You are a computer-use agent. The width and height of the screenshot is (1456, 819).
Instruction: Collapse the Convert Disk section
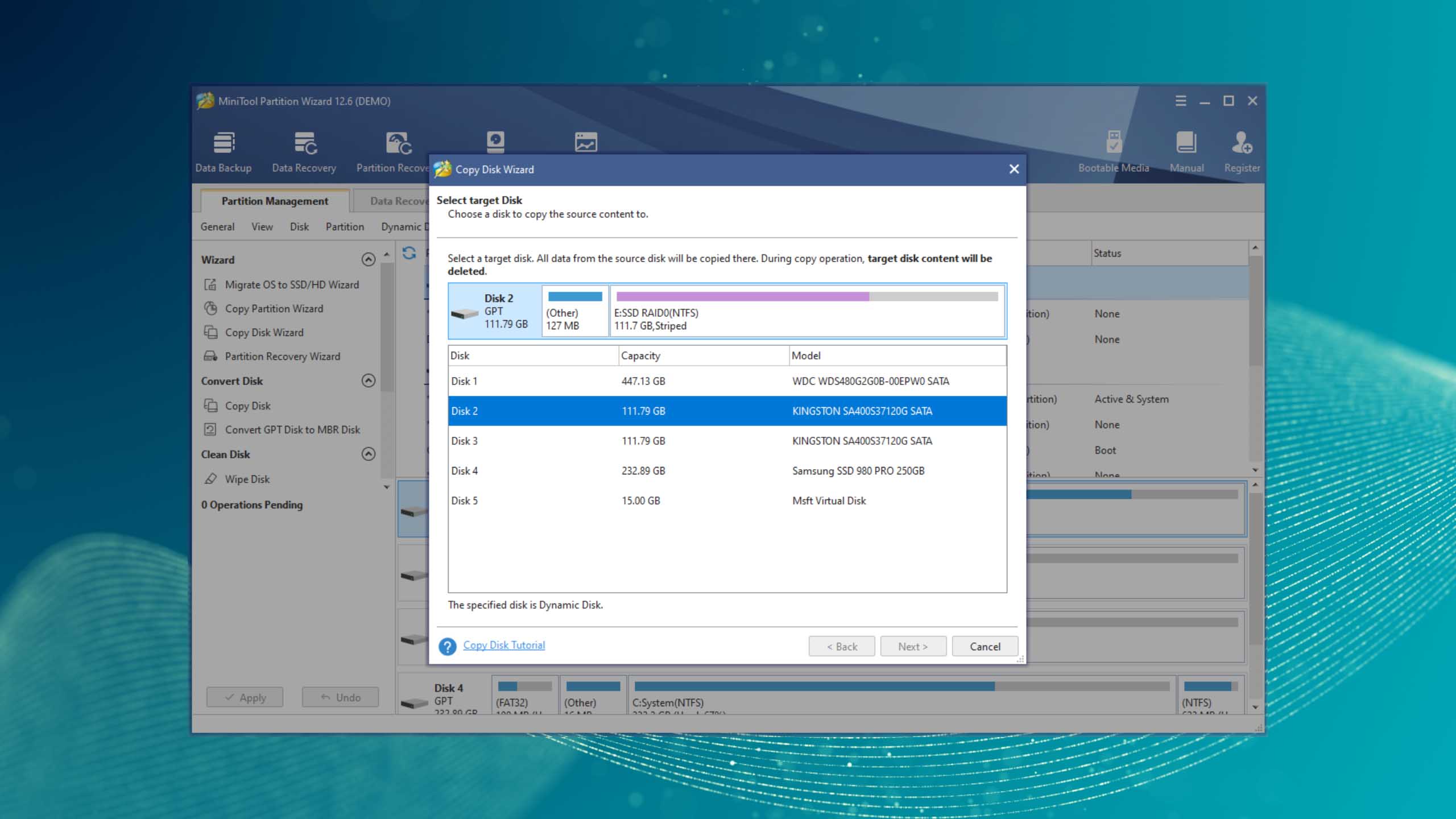point(369,380)
